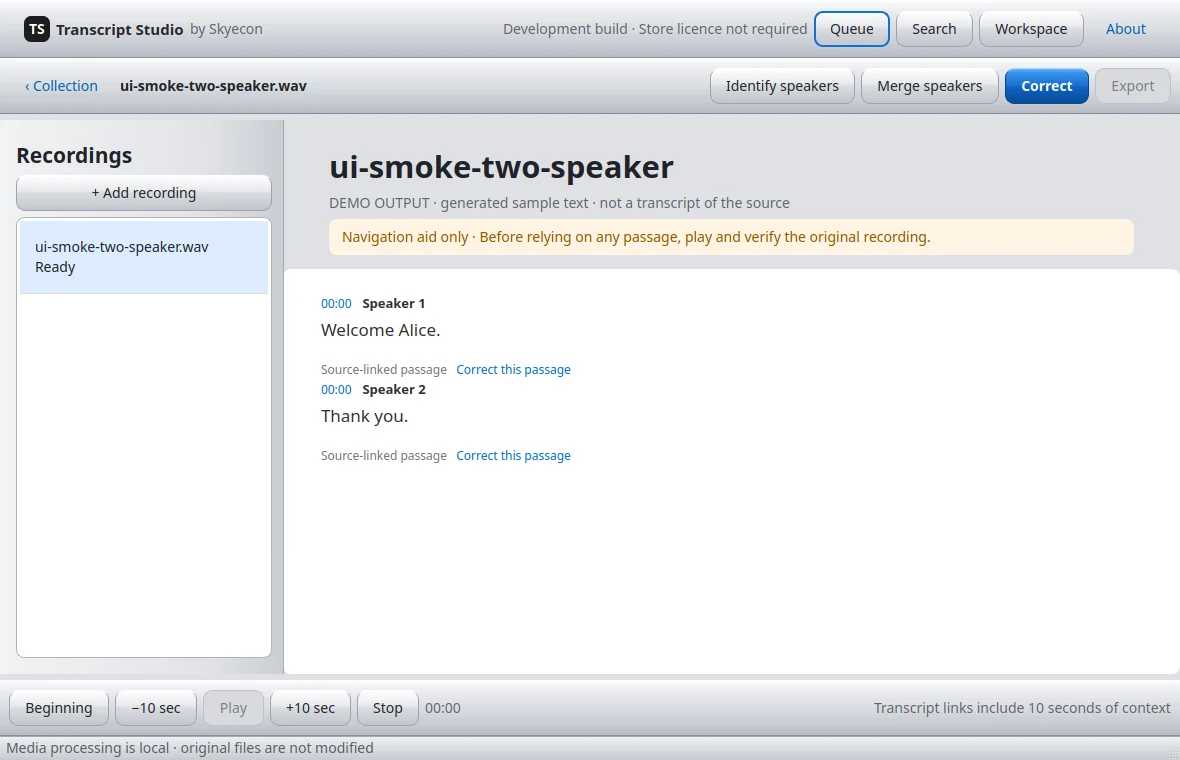
Task: Click the TS Transcript Studio logo icon
Action: [37, 29]
